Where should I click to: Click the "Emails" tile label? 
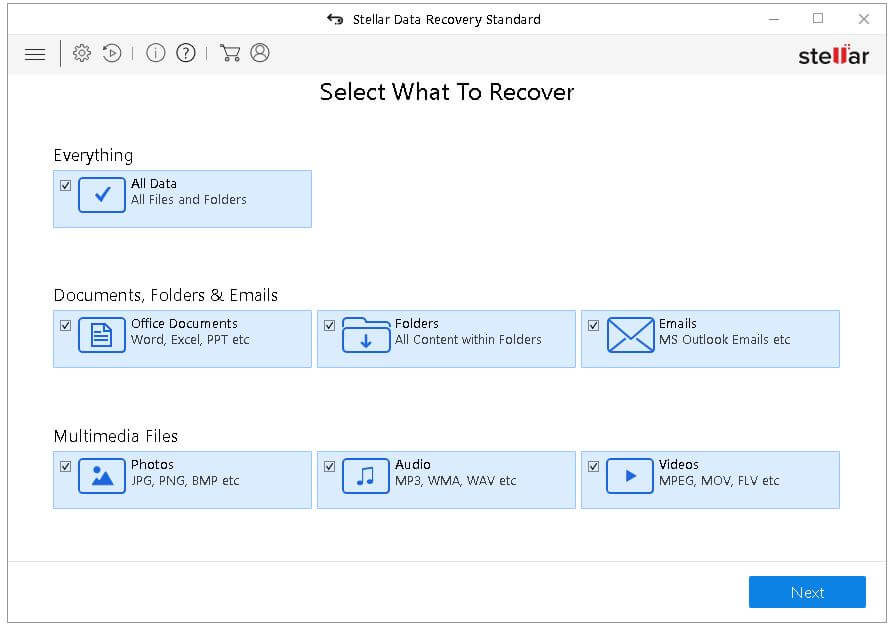[678, 324]
